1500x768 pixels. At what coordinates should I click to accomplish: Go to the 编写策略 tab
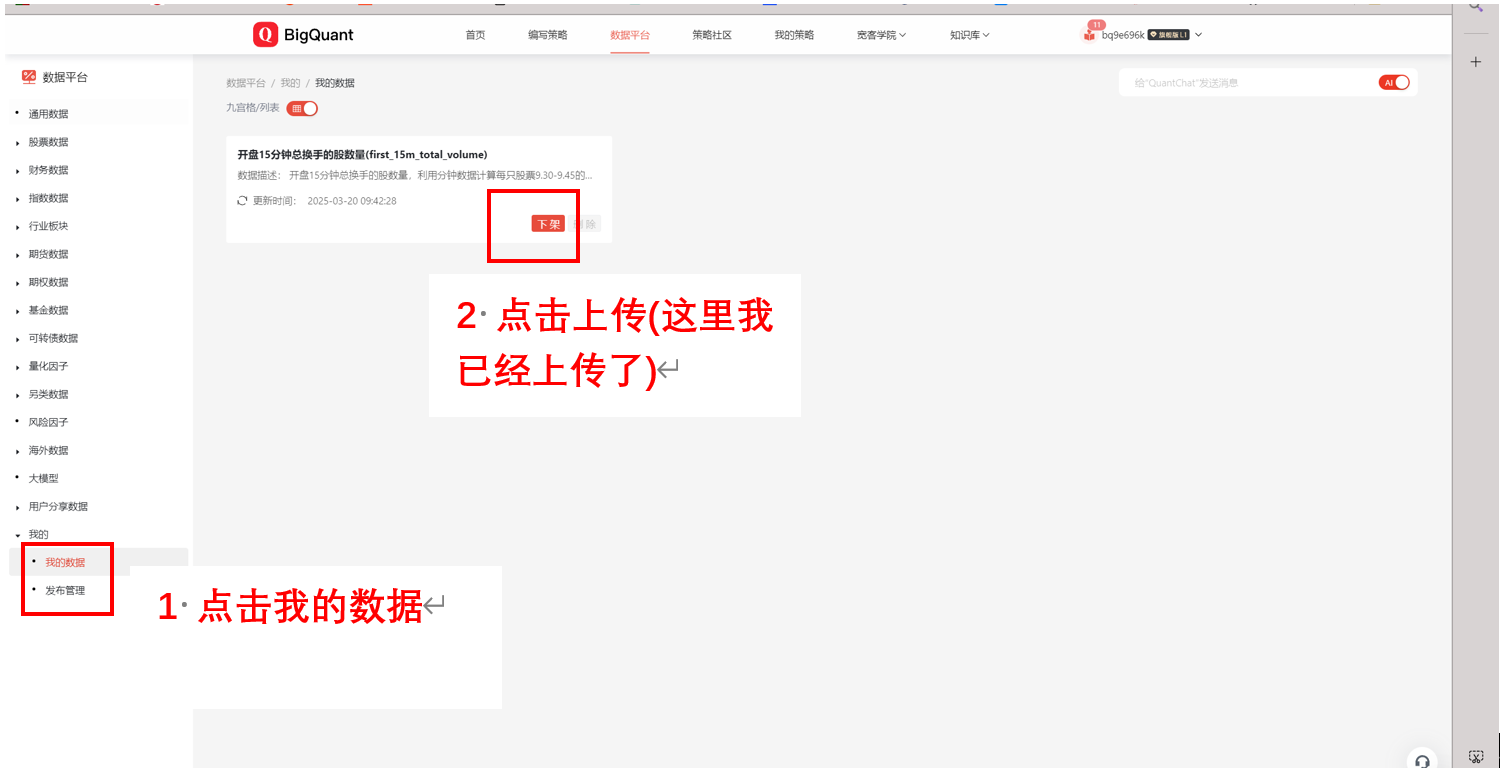(547, 35)
